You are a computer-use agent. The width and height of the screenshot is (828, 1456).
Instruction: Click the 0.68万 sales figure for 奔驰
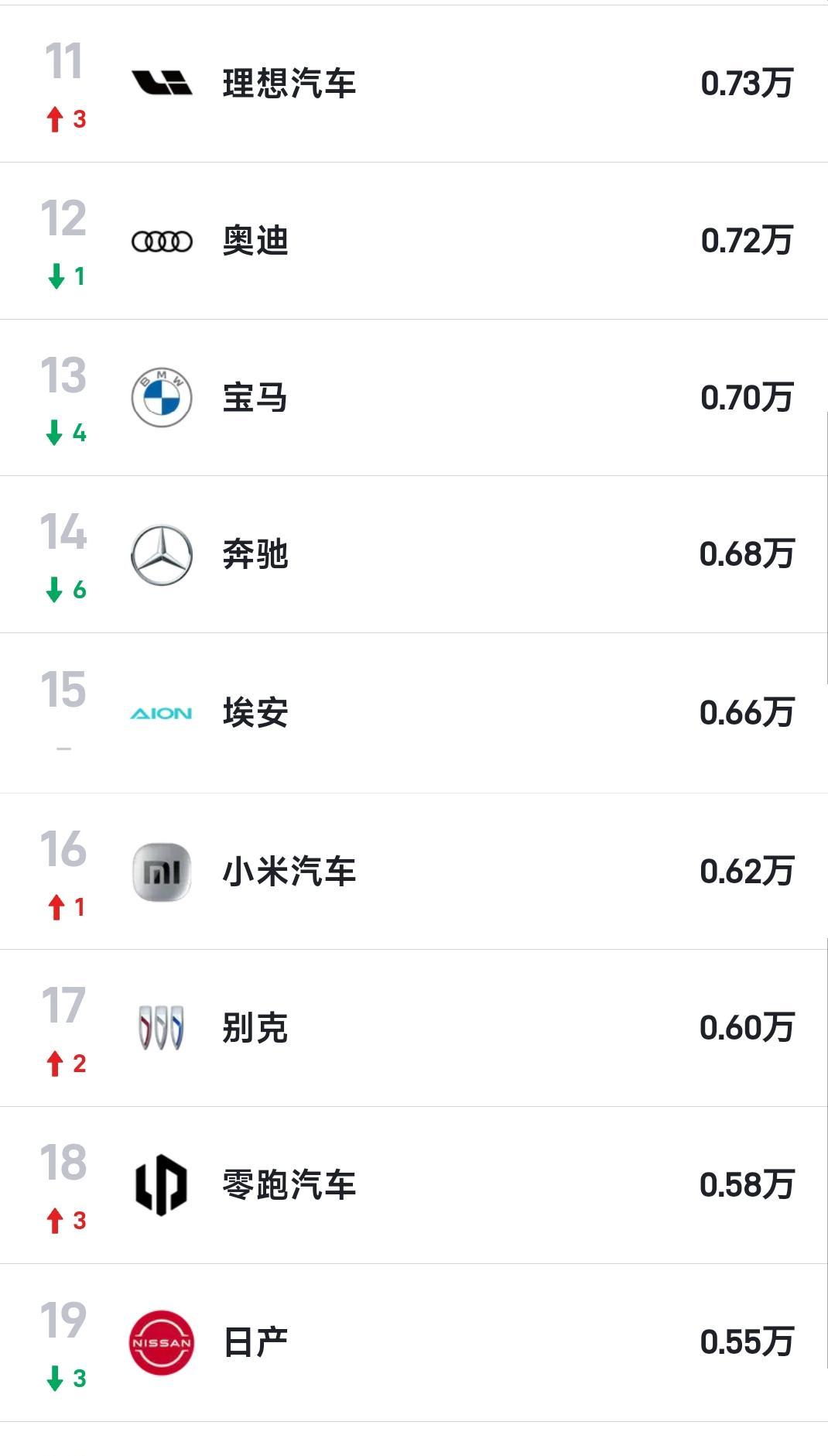pos(746,554)
